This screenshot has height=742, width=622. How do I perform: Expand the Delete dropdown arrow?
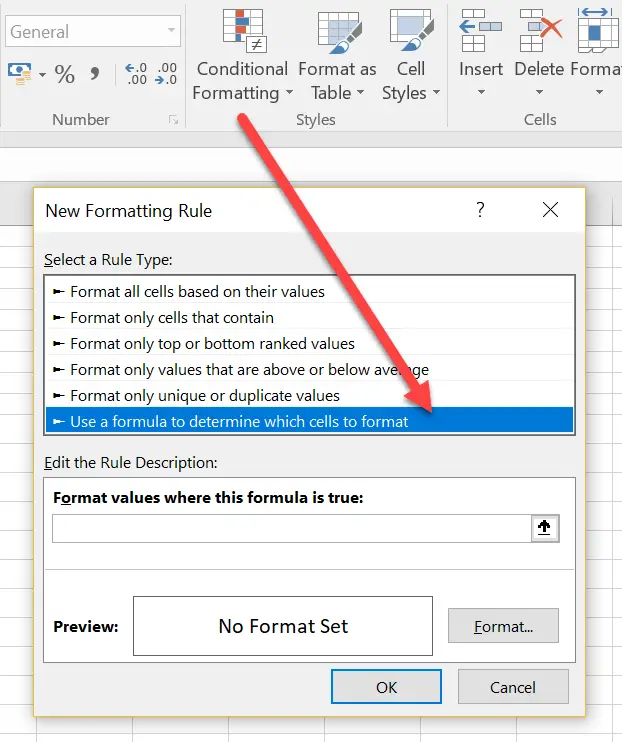539,92
